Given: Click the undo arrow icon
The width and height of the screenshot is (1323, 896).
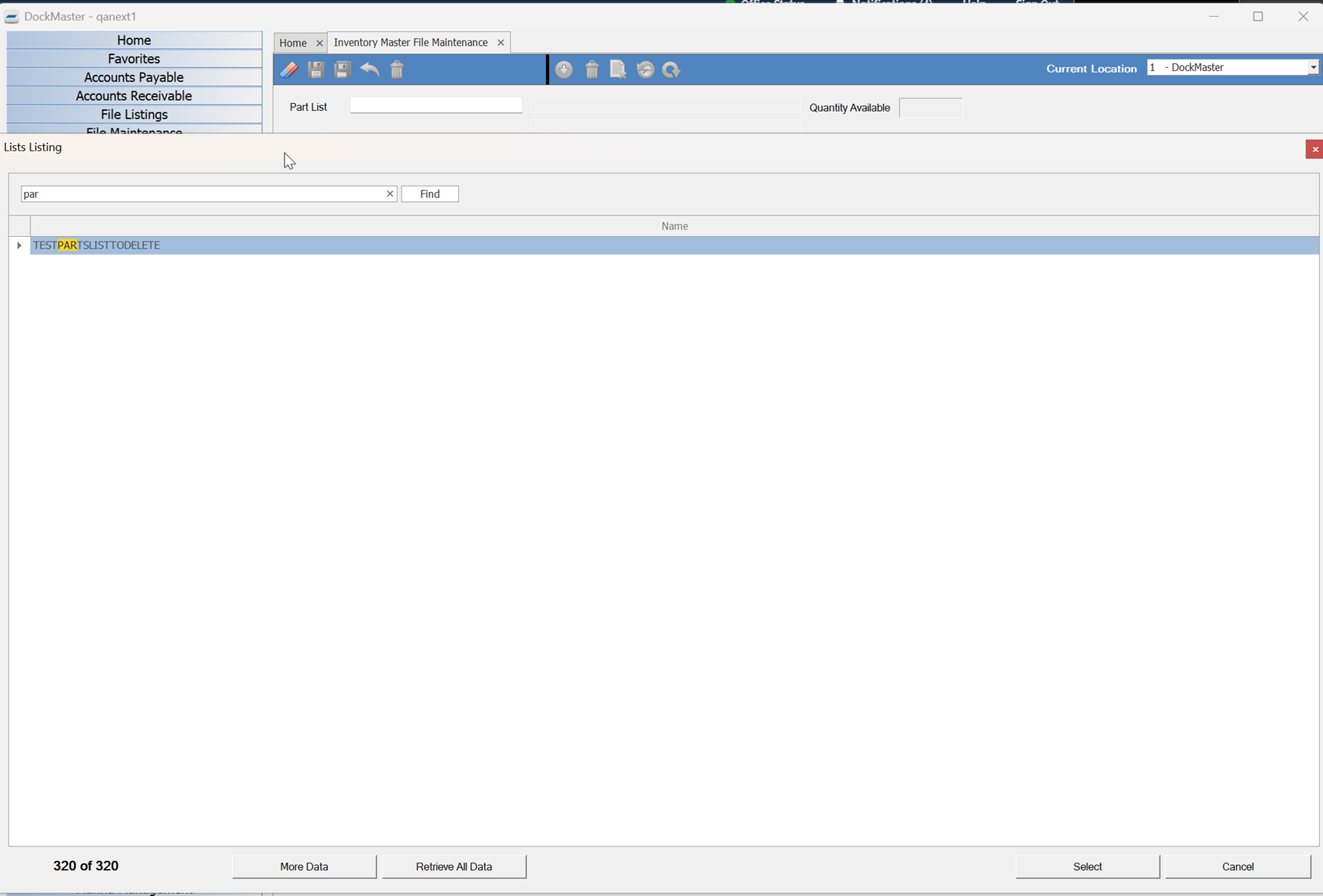Looking at the screenshot, I should 369,70.
